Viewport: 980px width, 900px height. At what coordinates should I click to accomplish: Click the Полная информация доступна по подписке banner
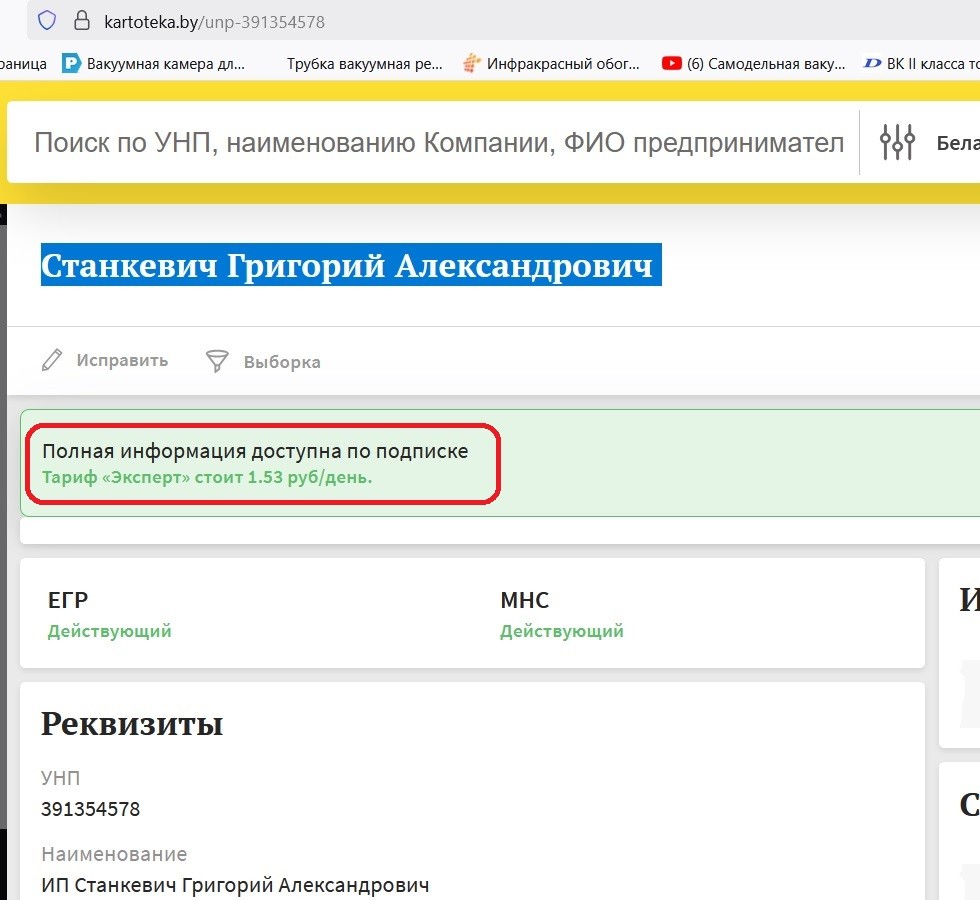[x=255, y=451]
